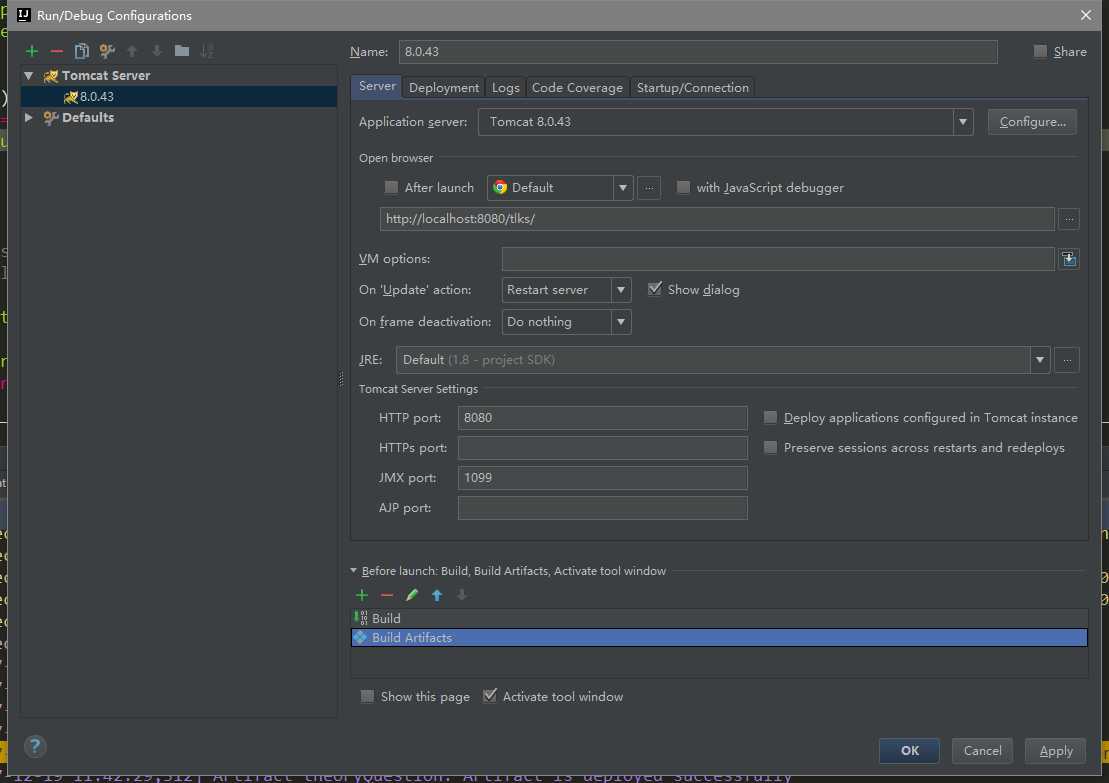Click the Chrome browser icon

coord(500,187)
